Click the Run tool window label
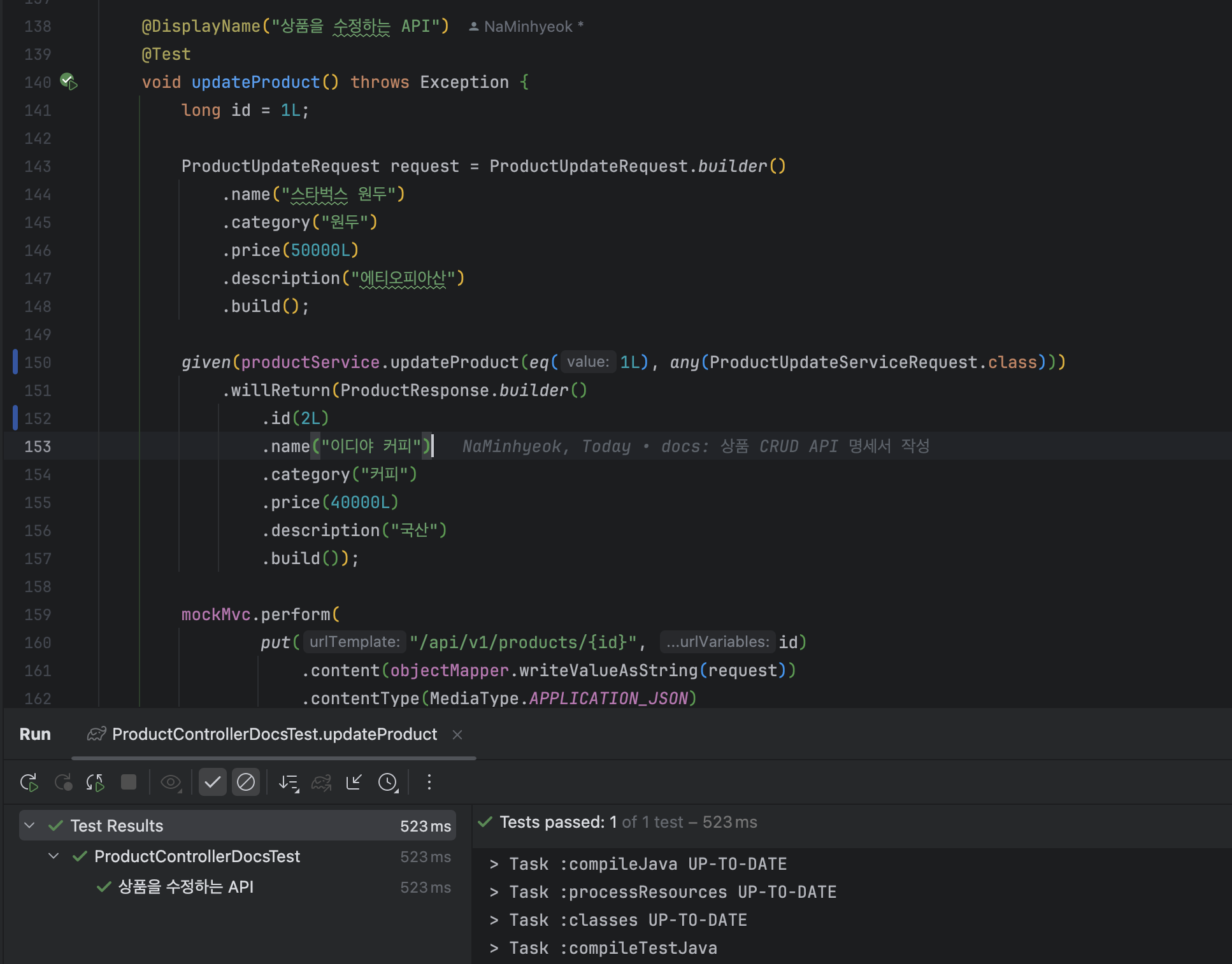The height and width of the screenshot is (964, 1232). tap(35, 734)
